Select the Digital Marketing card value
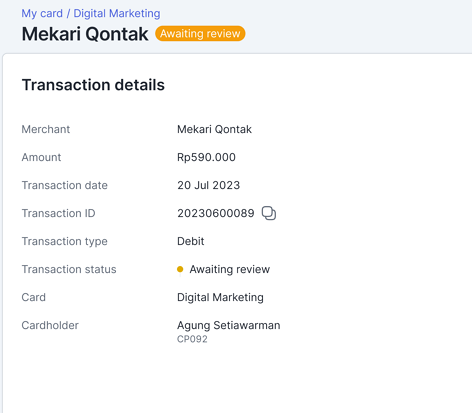 pyautogui.click(x=220, y=297)
